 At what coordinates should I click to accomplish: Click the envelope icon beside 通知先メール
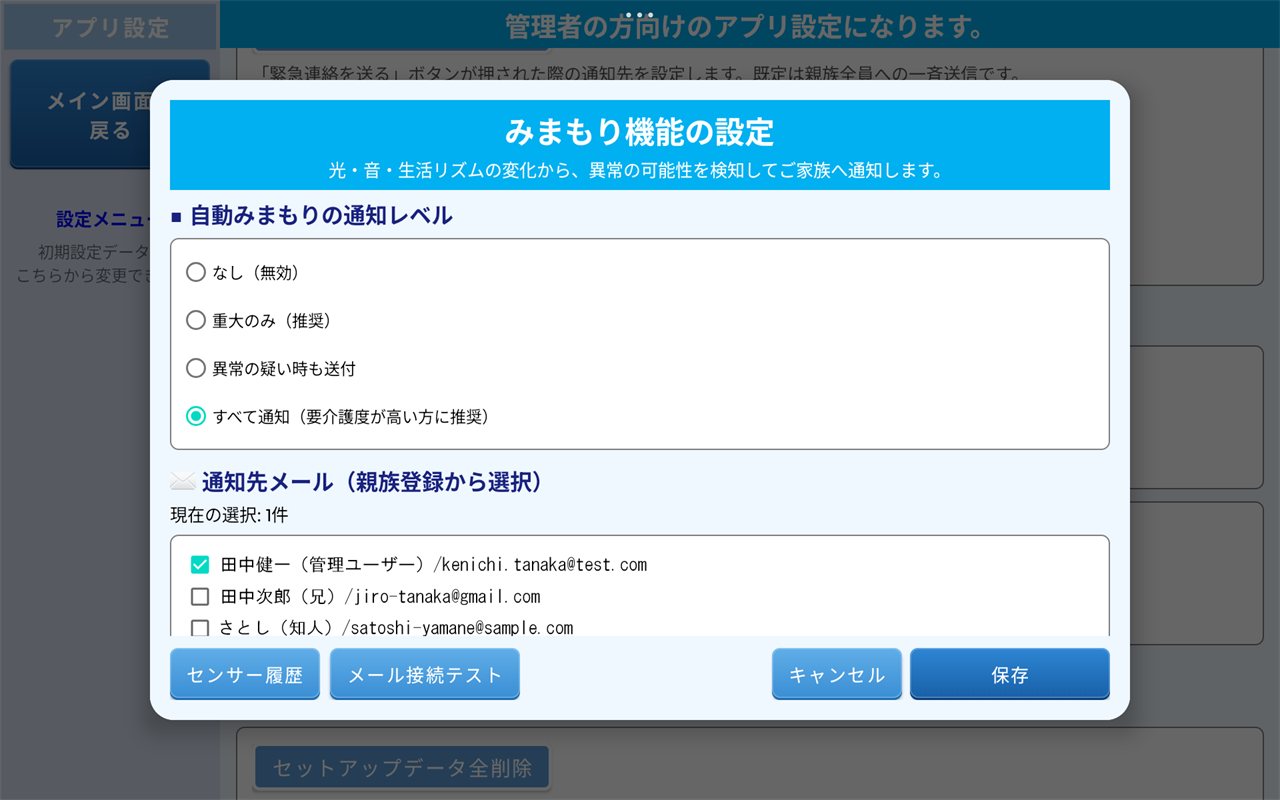pyautogui.click(x=182, y=482)
